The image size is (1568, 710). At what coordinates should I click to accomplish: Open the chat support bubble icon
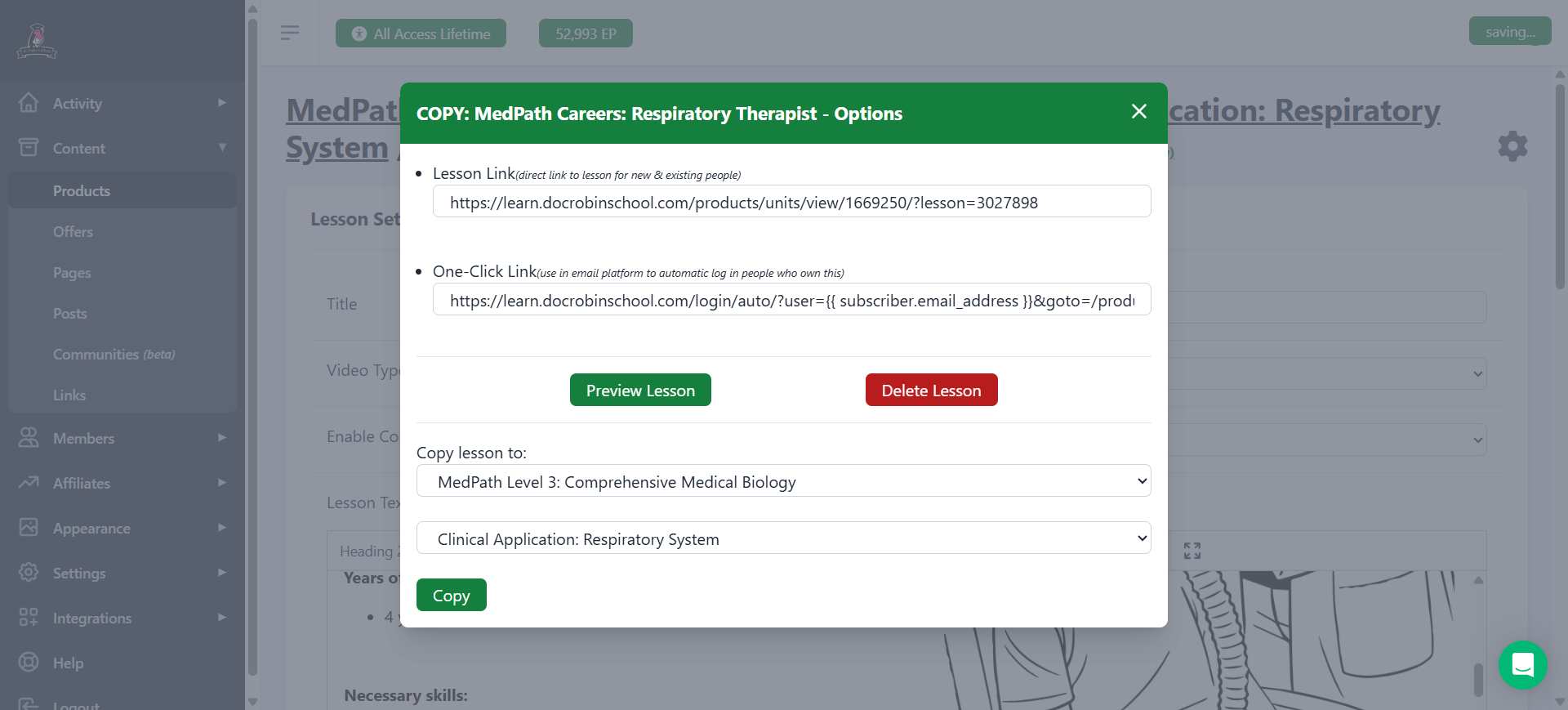point(1522,665)
